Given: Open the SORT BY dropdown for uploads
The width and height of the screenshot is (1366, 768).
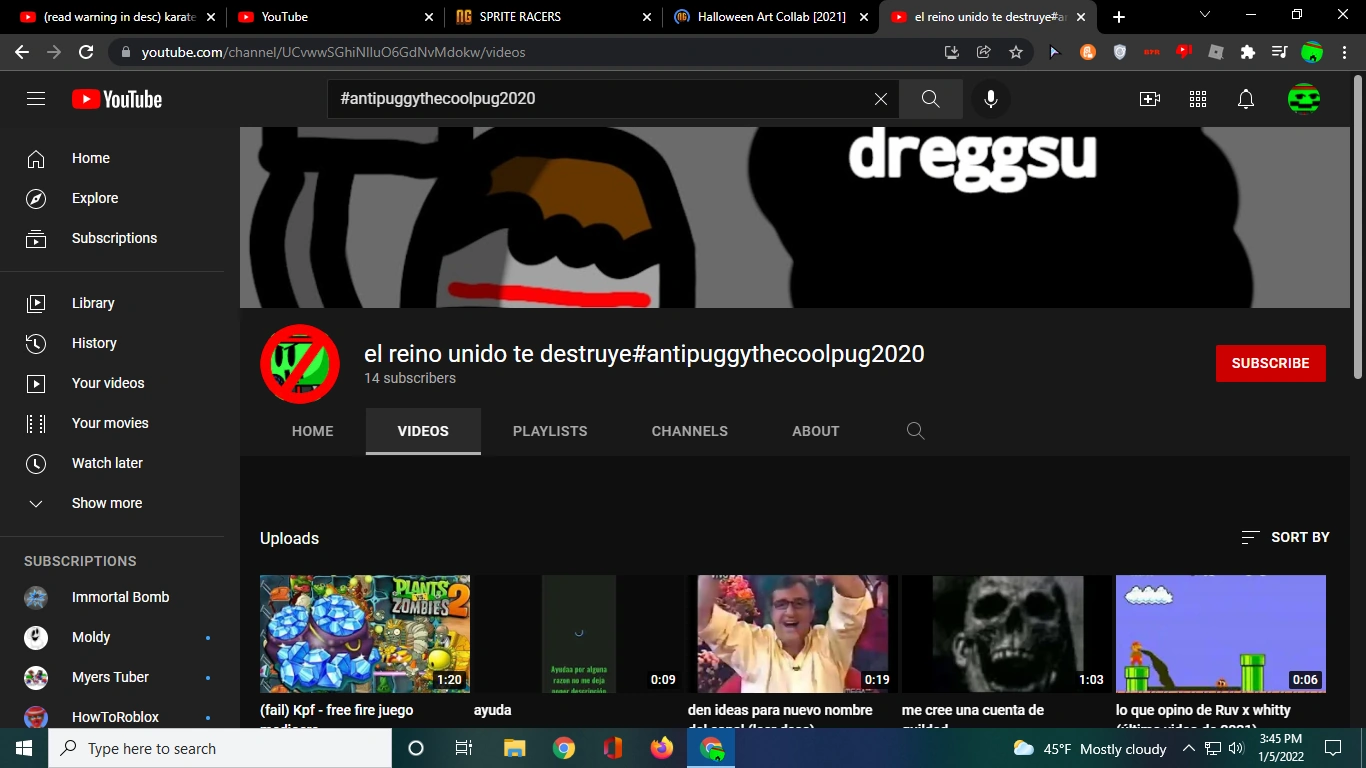Looking at the screenshot, I should [x=1285, y=537].
